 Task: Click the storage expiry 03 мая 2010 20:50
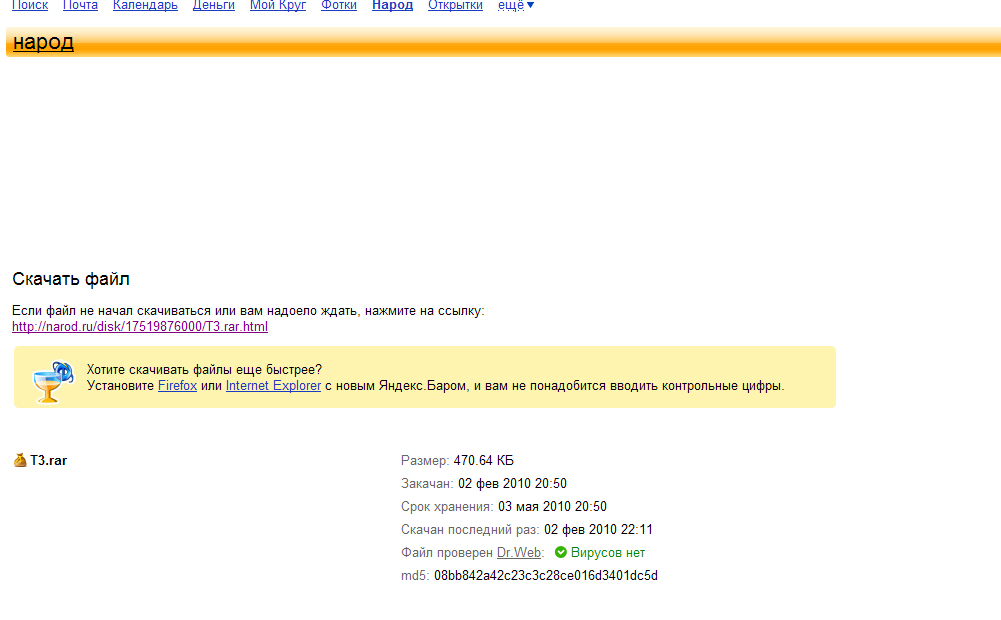552,507
